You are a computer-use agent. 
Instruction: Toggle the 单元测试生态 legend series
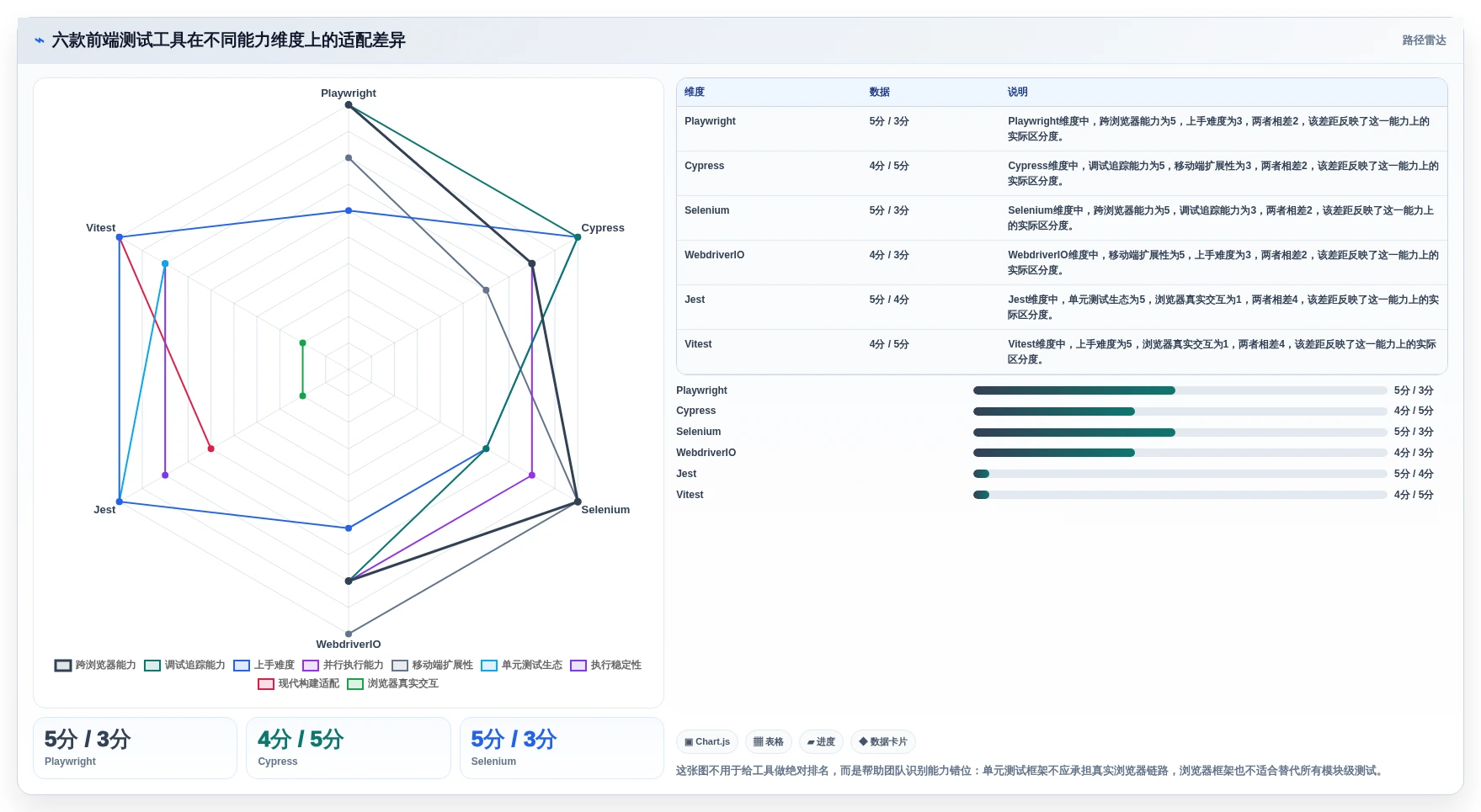pyautogui.click(x=521, y=665)
